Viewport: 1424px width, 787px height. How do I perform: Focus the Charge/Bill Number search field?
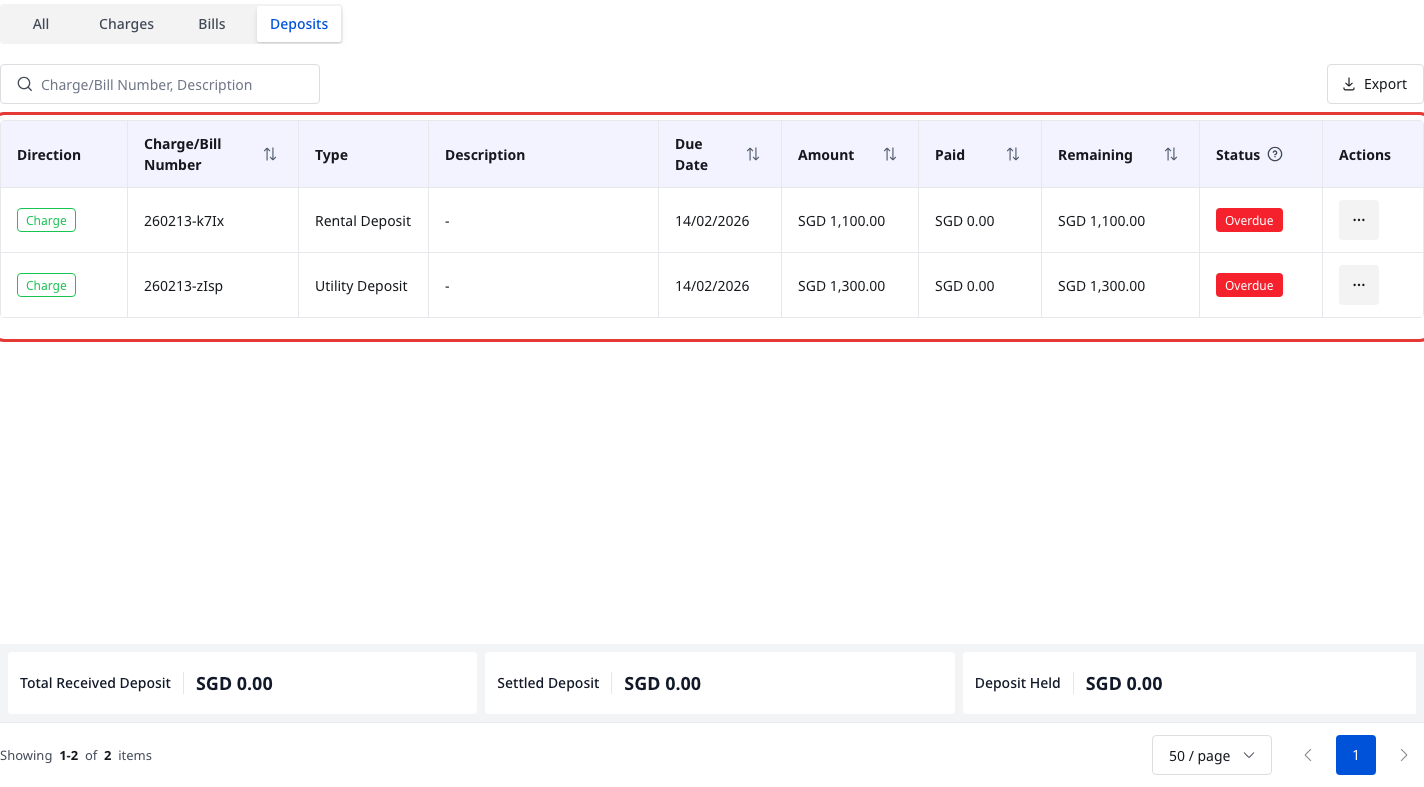[x=160, y=84]
